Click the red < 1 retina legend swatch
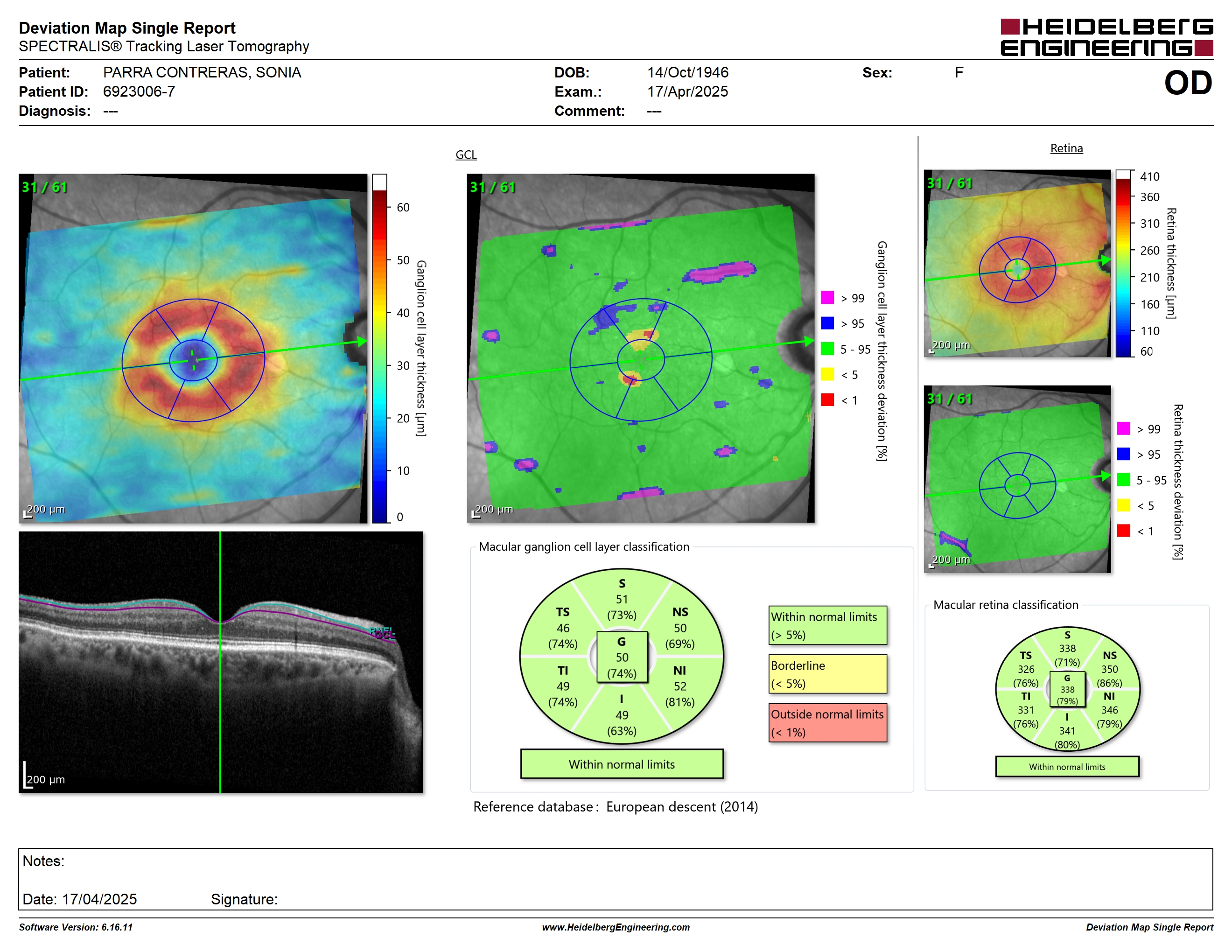The width and height of the screenshot is (1232, 952). click(1123, 531)
